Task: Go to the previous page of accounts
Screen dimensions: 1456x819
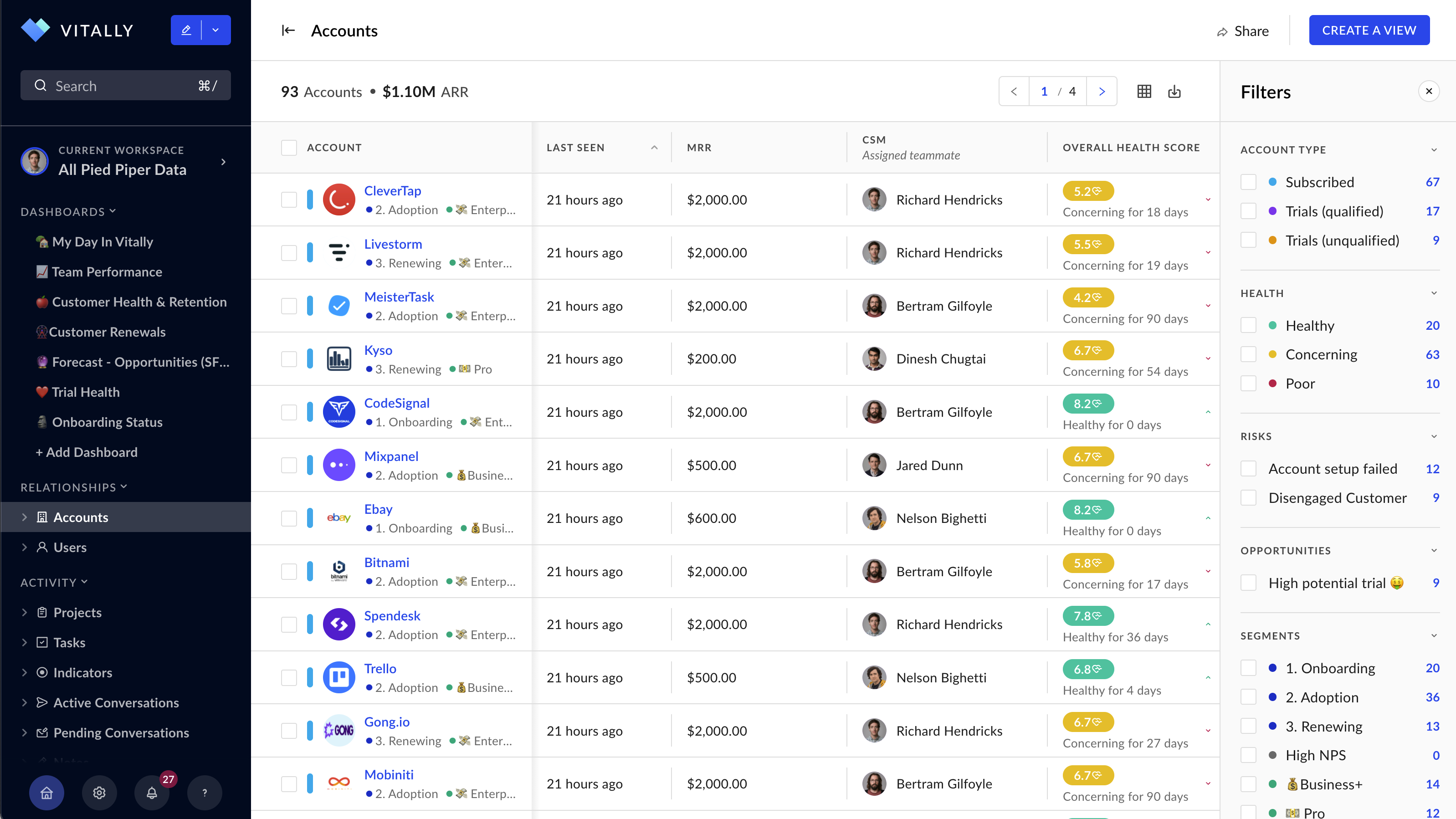Action: coord(1014,92)
